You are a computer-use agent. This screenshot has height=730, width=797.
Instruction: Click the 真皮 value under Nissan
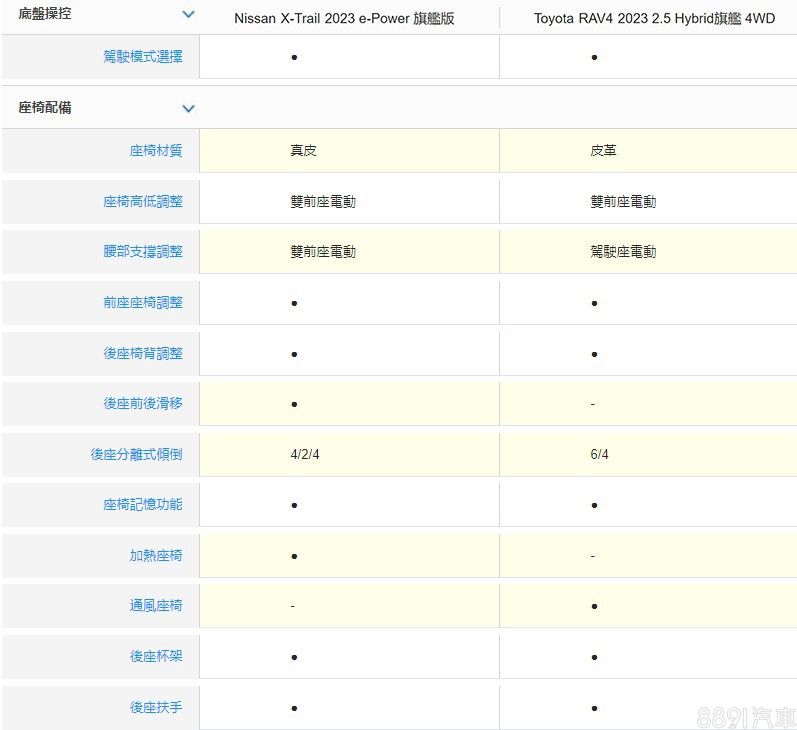pyautogui.click(x=303, y=151)
